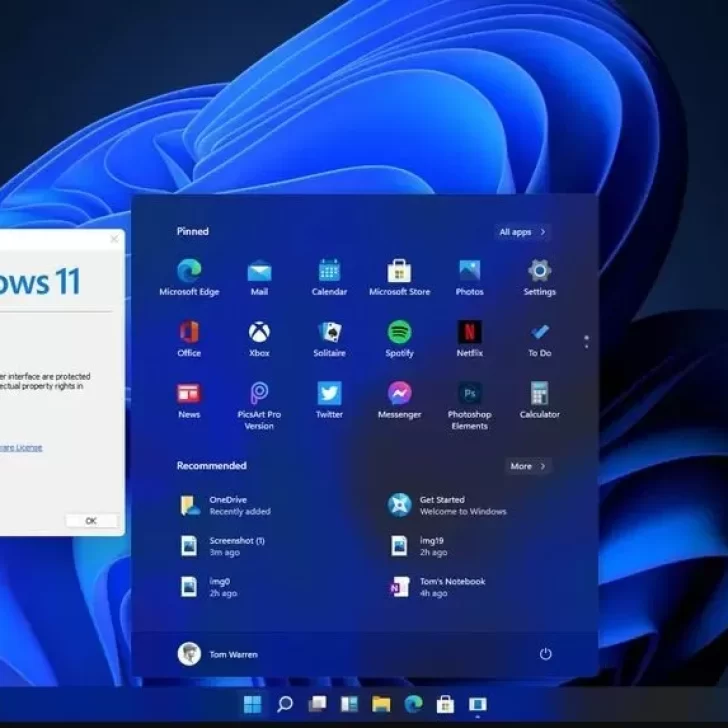Screen dimensions: 728x728
Task: Open Microsoft Store pinned icon
Action: (399, 272)
